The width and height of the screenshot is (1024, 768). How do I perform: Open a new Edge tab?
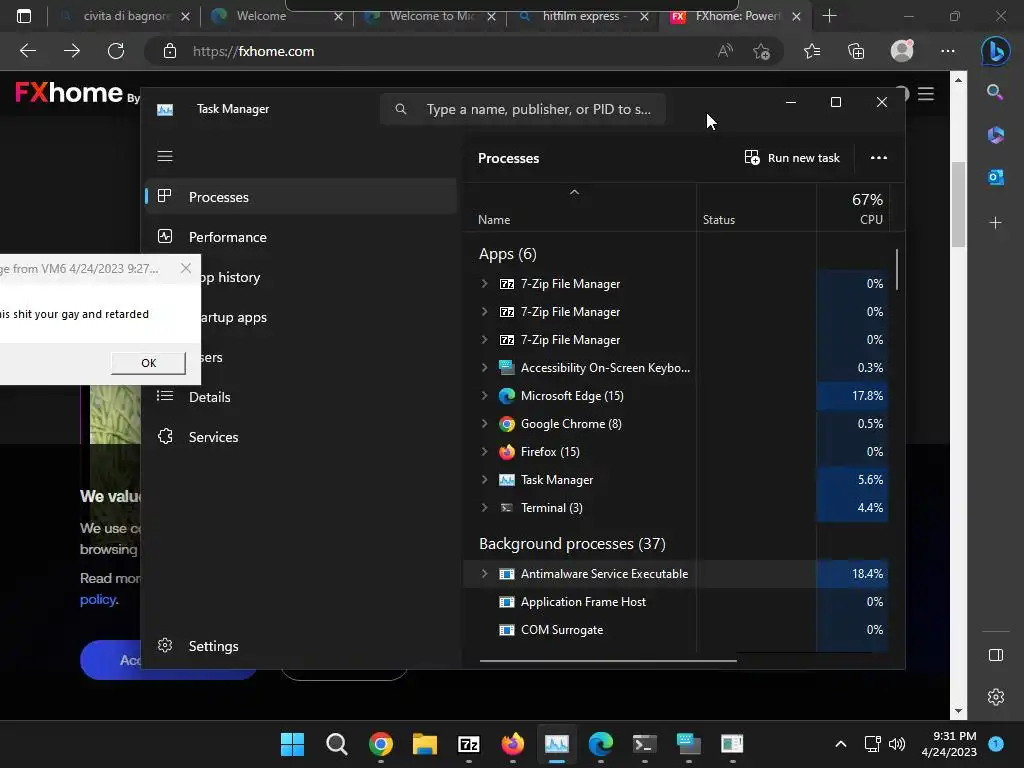pyautogui.click(x=829, y=16)
